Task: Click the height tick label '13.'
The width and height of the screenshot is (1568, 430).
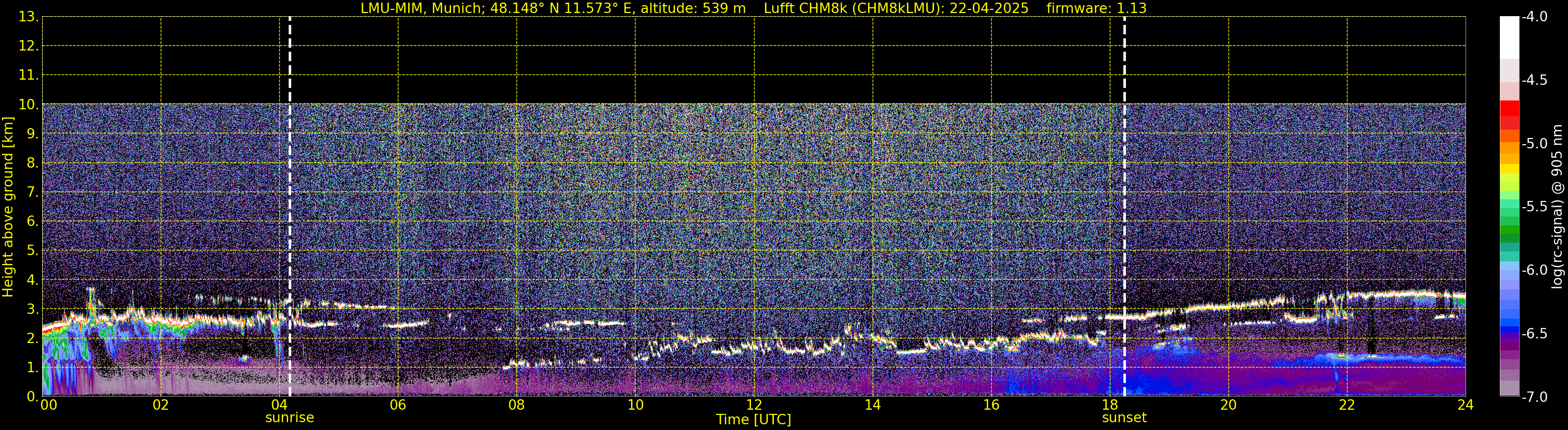Action: [29, 17]
